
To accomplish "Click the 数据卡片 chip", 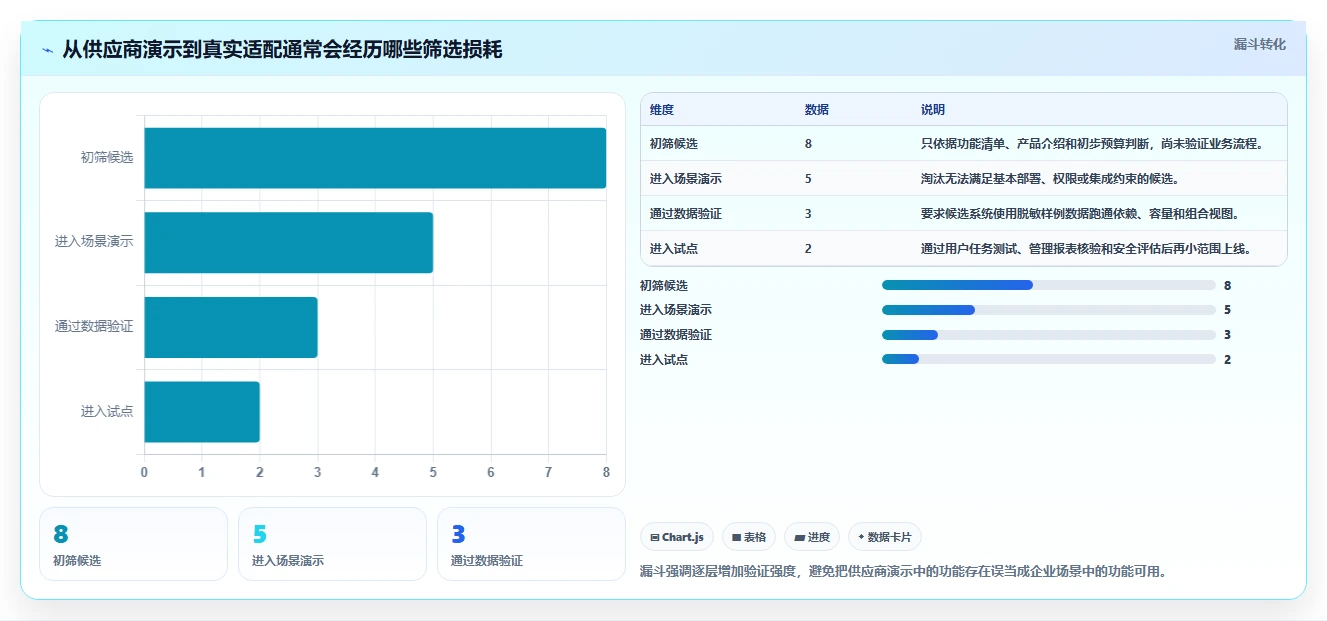I will 885,537.
